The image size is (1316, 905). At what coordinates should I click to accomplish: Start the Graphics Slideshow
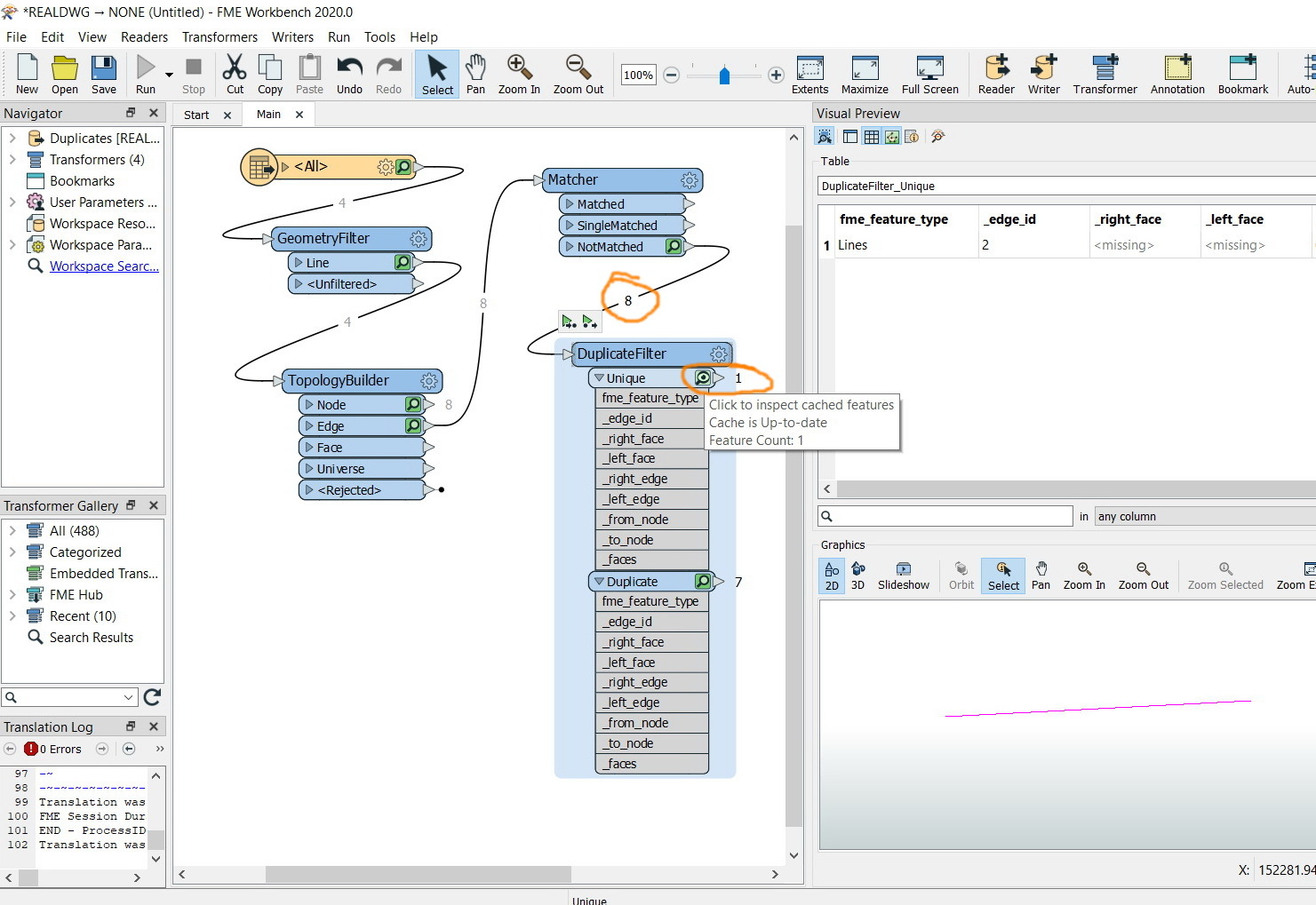click(903, 576)
